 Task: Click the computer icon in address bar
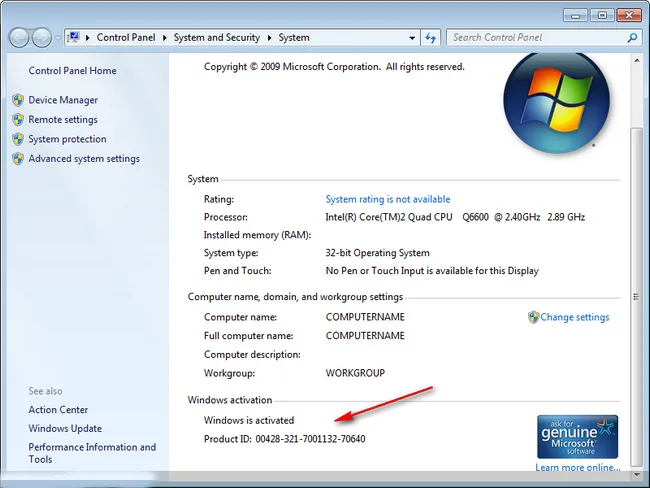click(73, 37)
